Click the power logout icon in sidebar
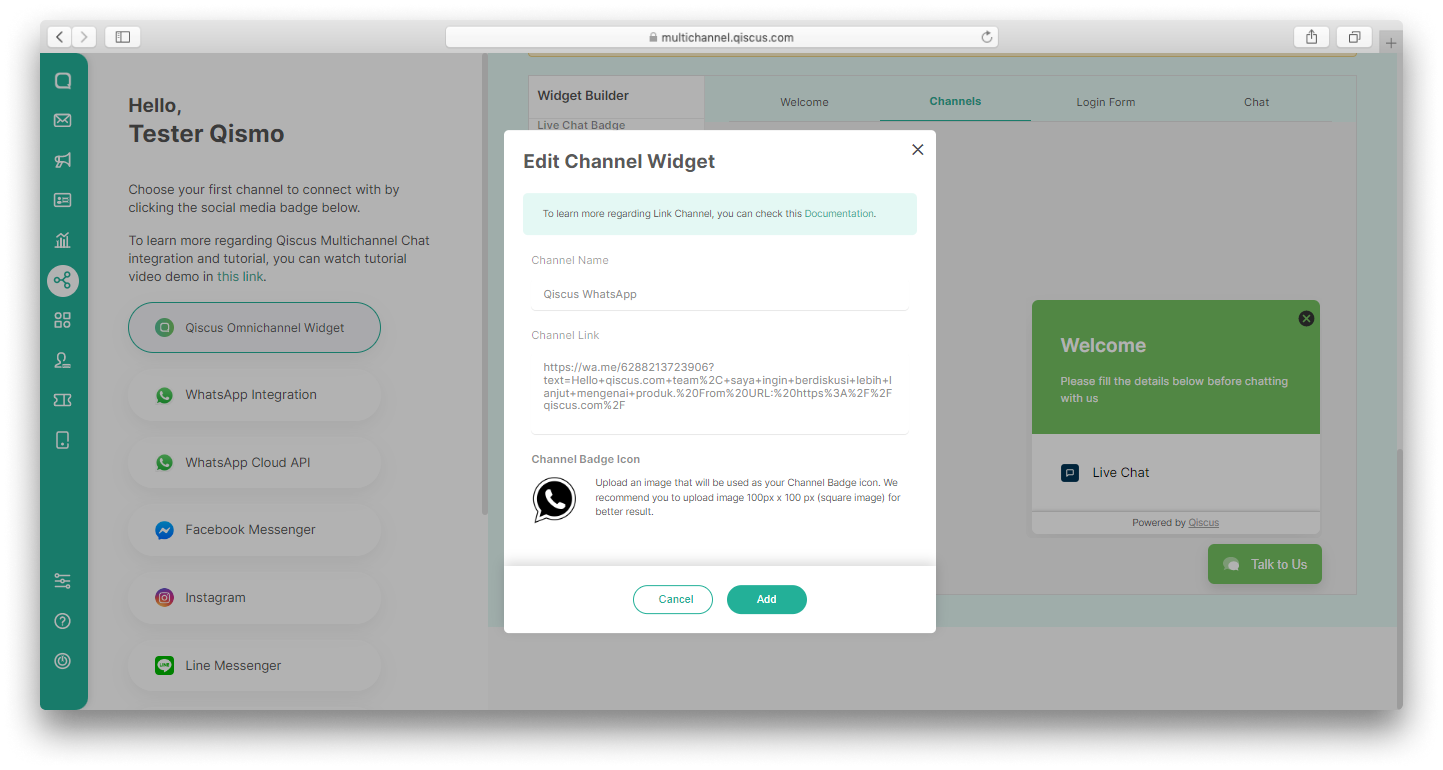The height and width of the screenshot is (770, 1443). coord(62,661)
